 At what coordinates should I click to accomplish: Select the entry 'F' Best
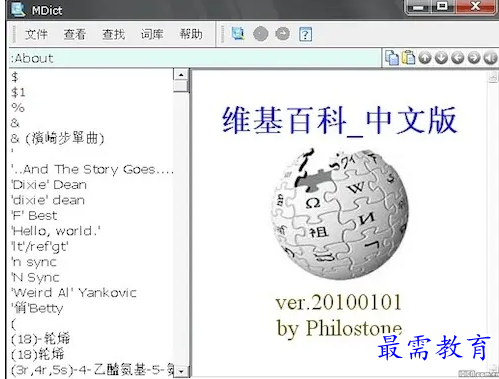point(34,216)
